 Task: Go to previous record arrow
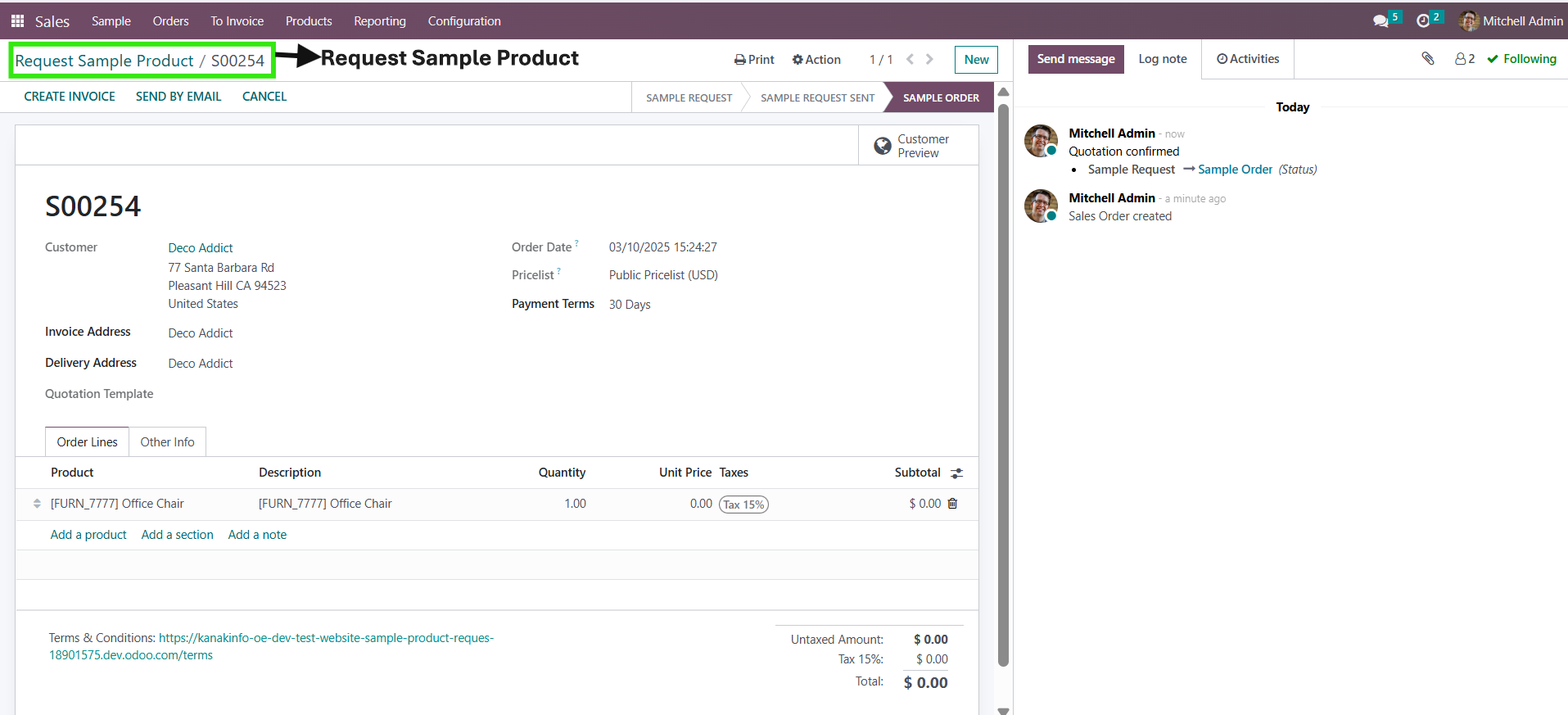pos(910,59)
